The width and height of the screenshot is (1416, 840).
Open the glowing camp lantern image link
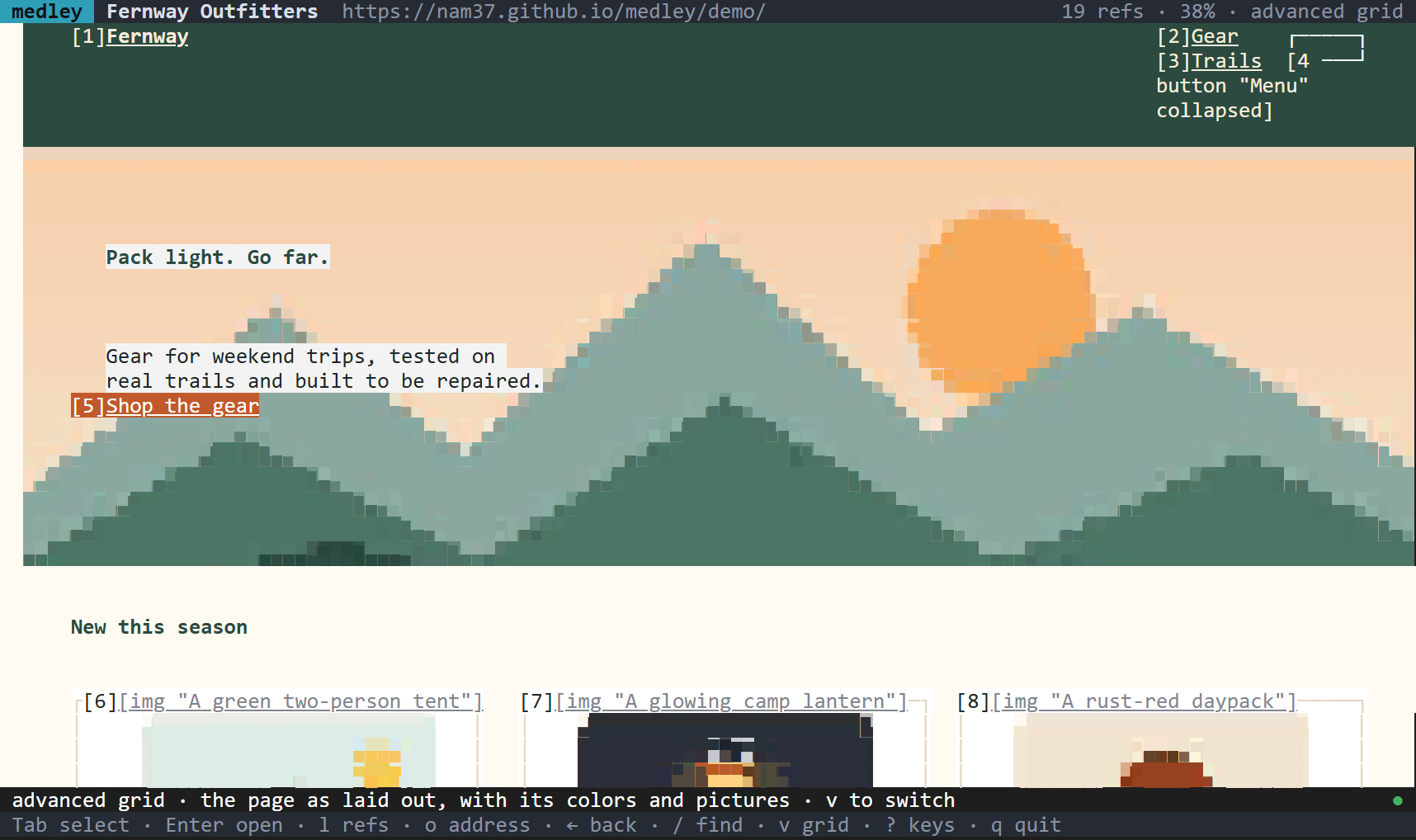[x=714, y=701]
